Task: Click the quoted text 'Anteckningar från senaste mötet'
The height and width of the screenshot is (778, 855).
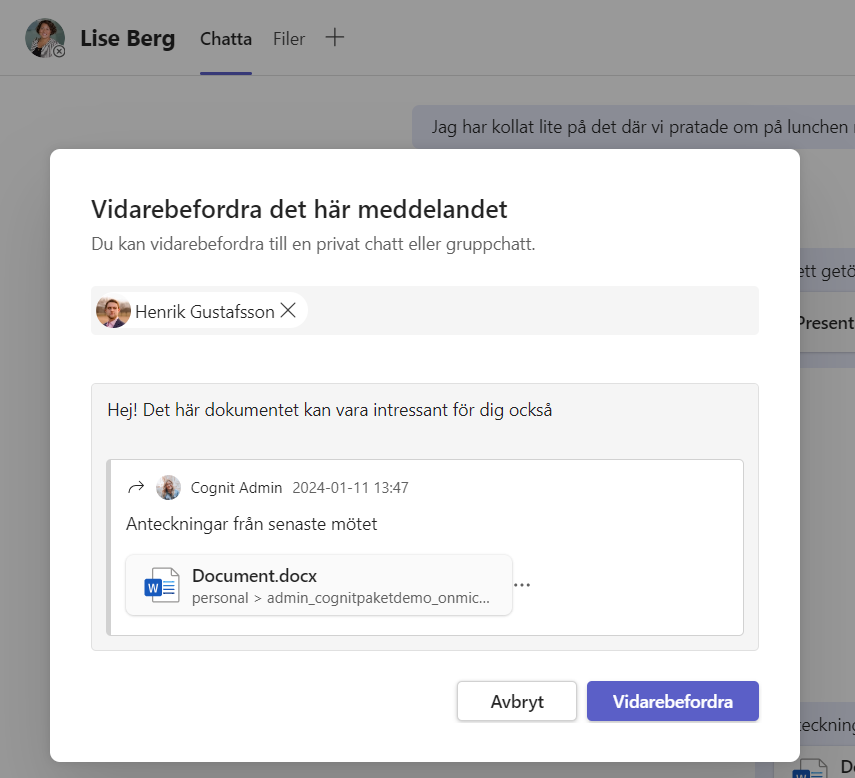Action: coord(251,524)
